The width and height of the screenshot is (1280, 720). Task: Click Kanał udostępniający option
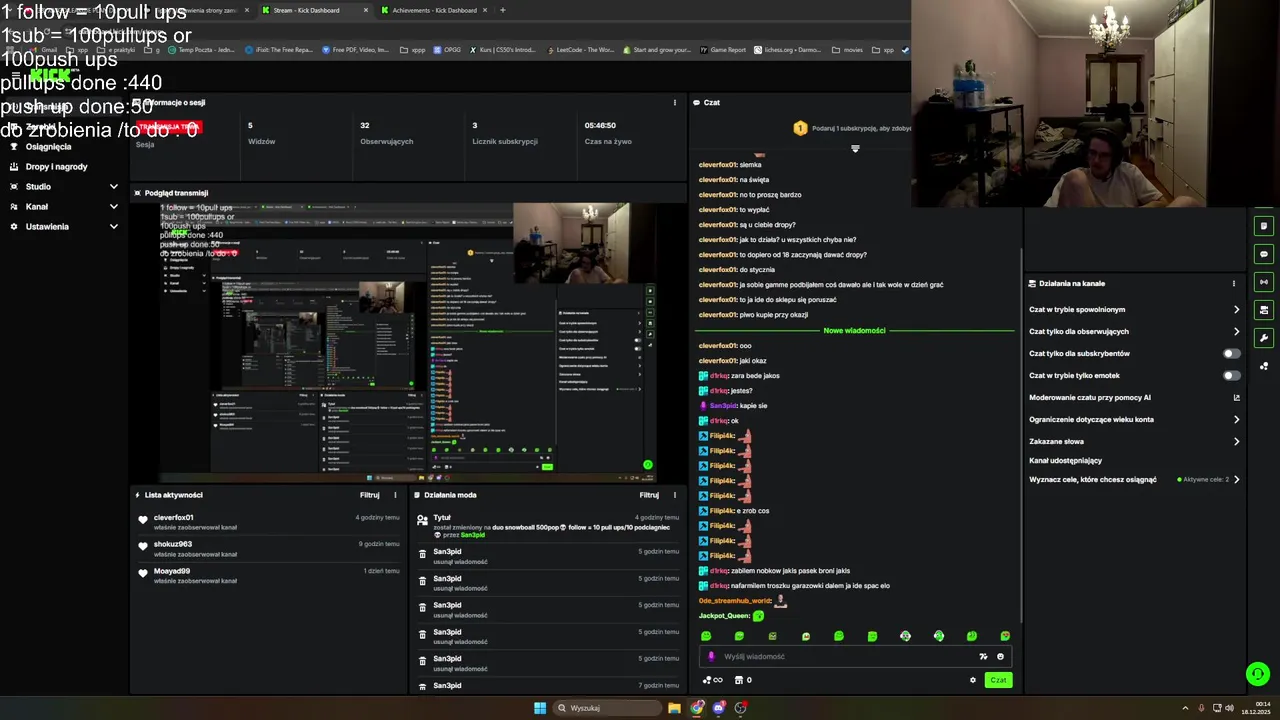(x=1065, y=460)
